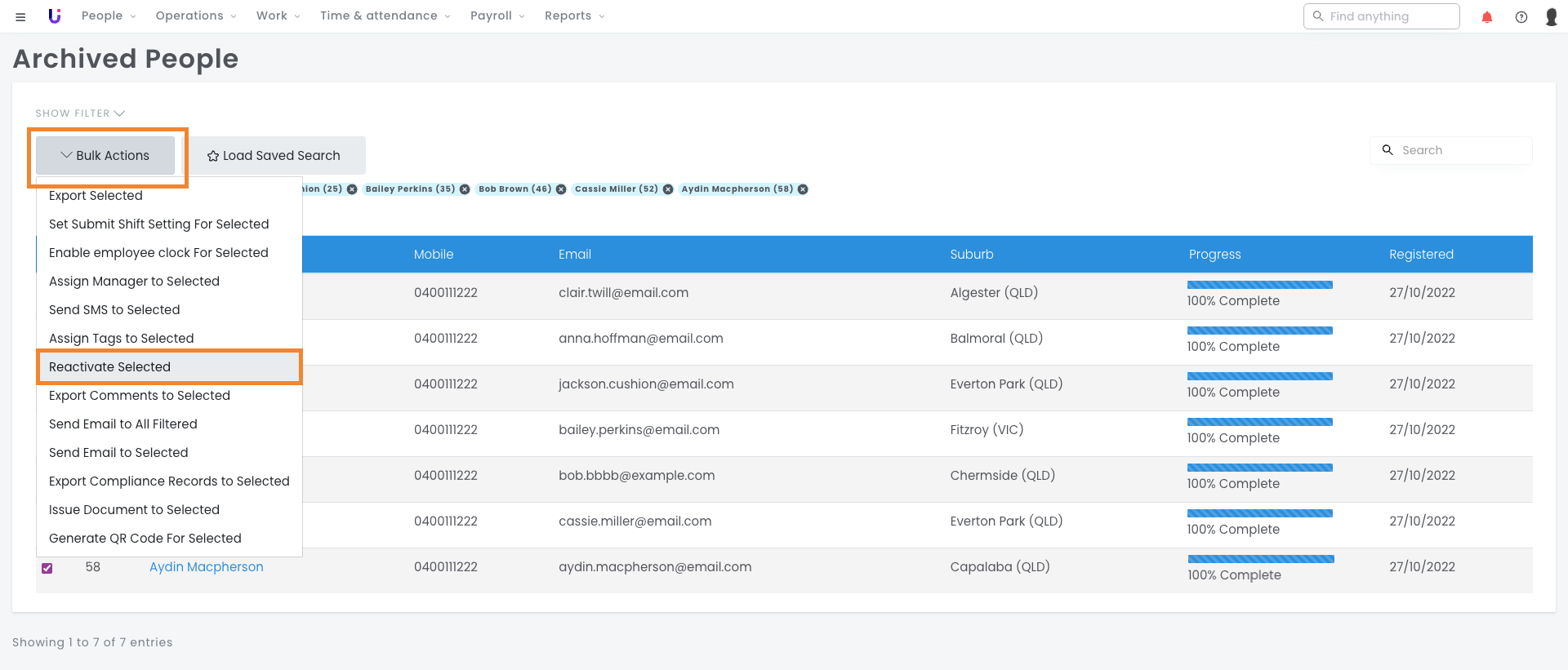The width and height of the screenshot is (1568, 670).
Task: Select Send SMS to Selected
Action: click(x=114, y=310)
